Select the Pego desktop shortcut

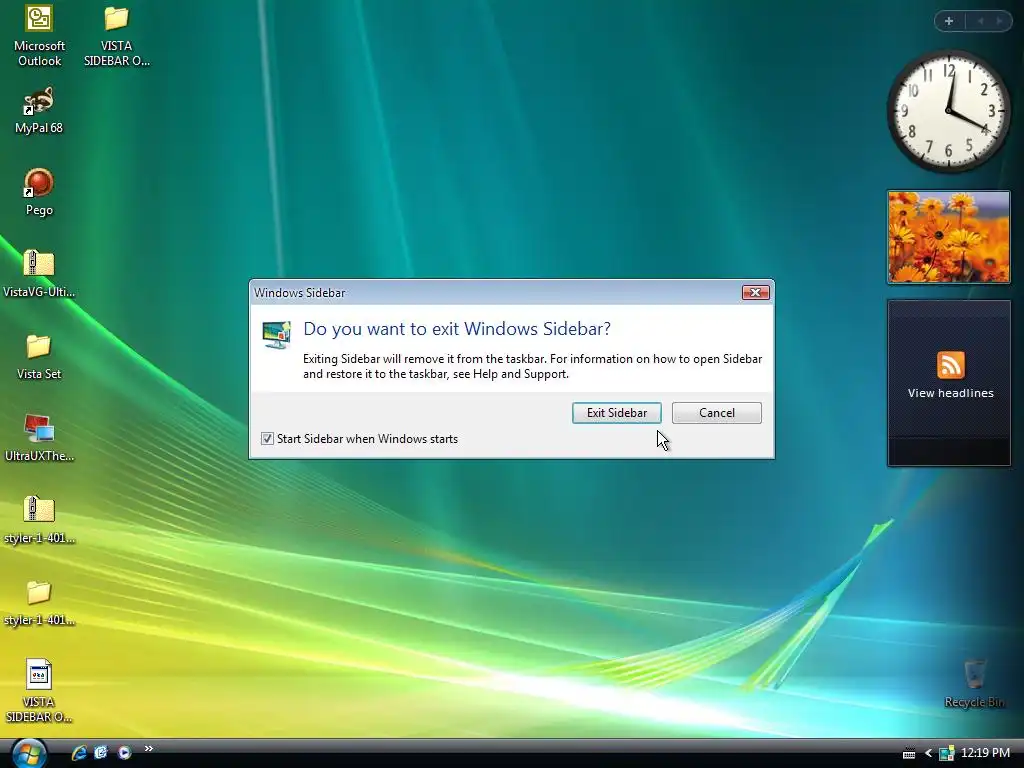point(39,193)
